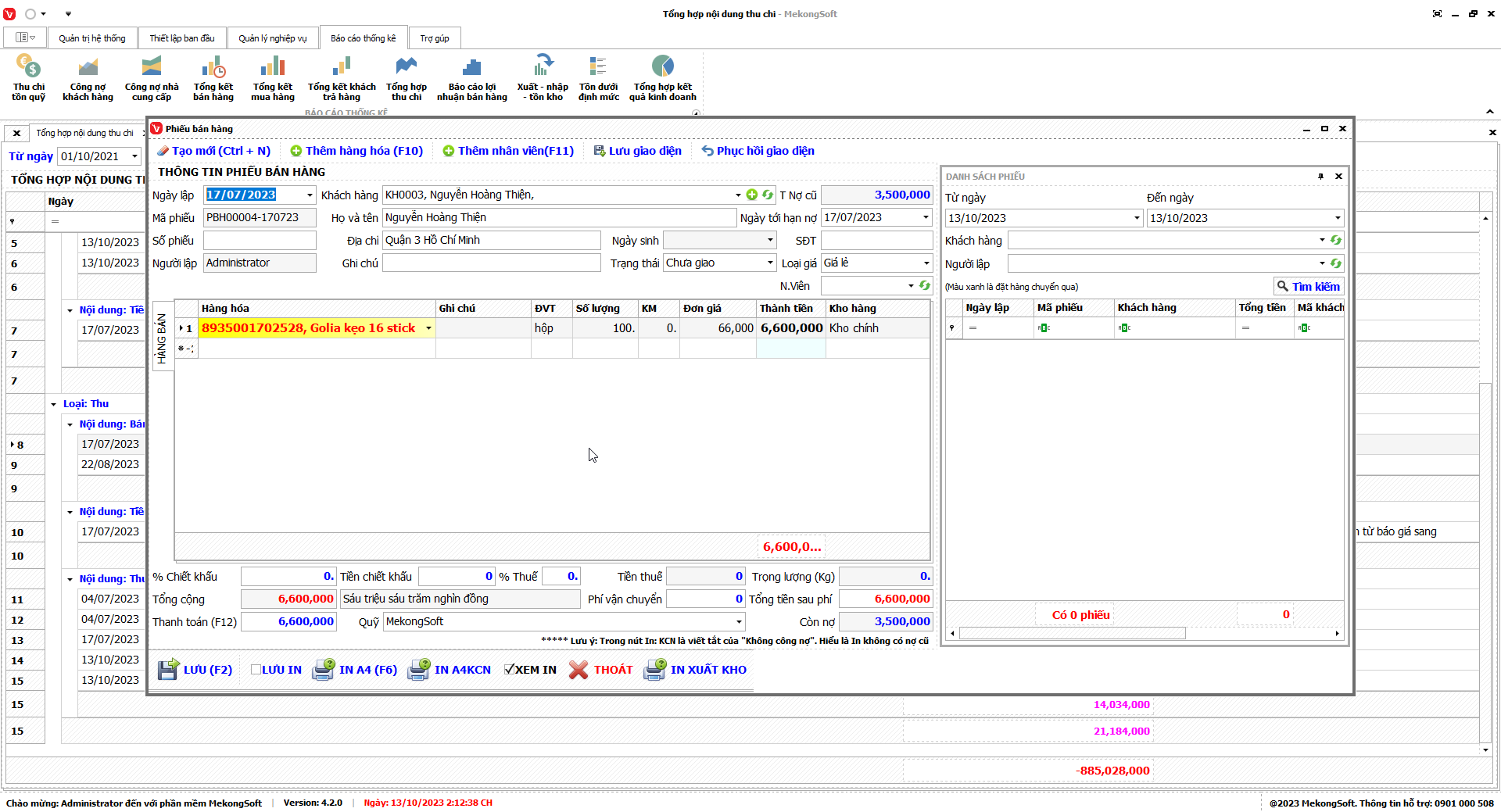Open the Thiết lập ban đầu tab
Screen dimensions: 1501x812
[x=181, y=38]
